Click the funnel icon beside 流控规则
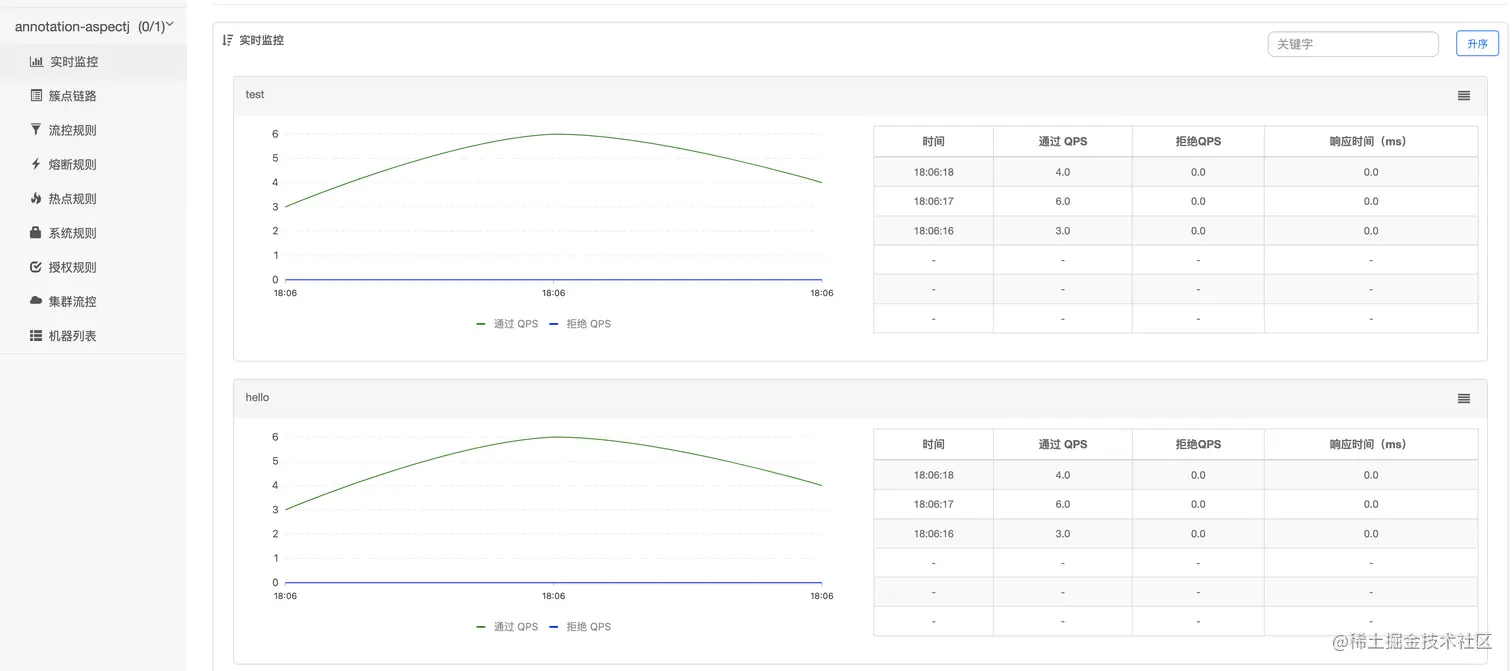The height and width of the screenshot is (671, 1512). 36,130
